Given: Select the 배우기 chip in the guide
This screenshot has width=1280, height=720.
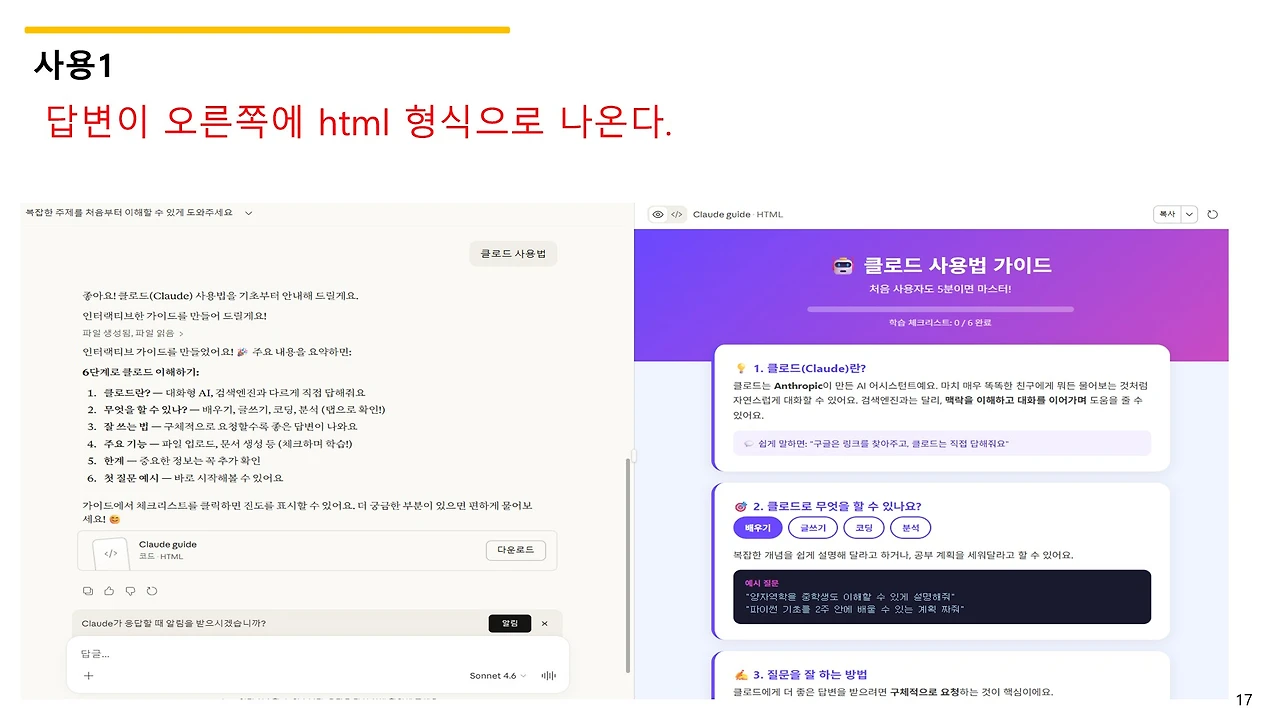Looking at the screenshot, I should point(757,527).
